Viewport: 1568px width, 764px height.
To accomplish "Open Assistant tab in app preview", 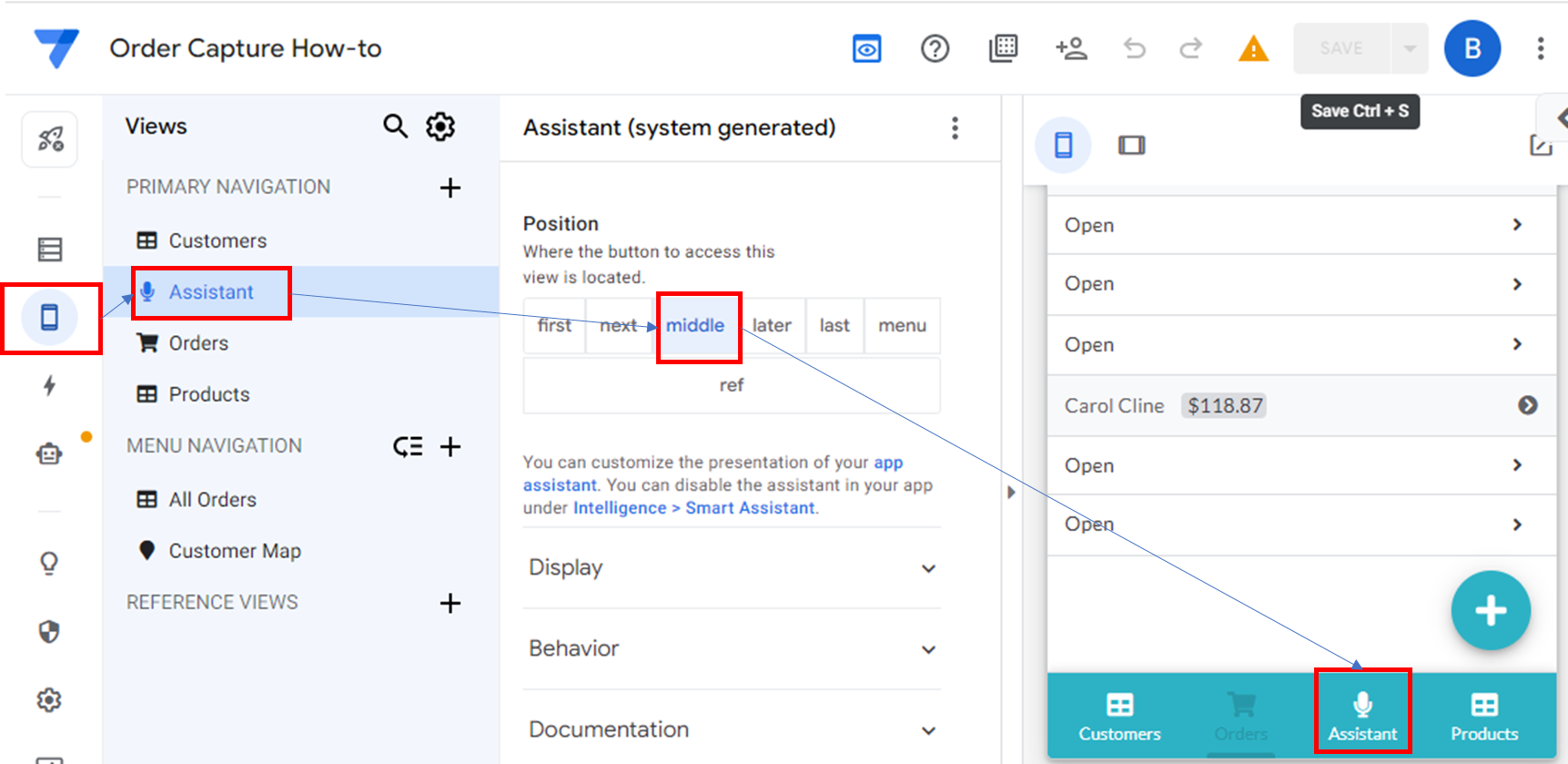I will coord(1362,717).
